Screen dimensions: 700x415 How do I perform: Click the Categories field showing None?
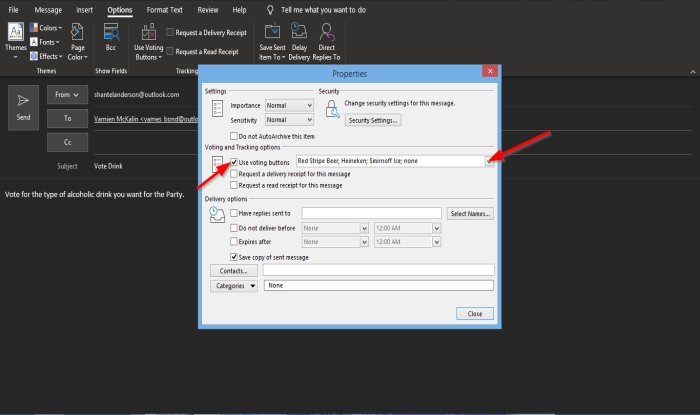pos(379,285)
